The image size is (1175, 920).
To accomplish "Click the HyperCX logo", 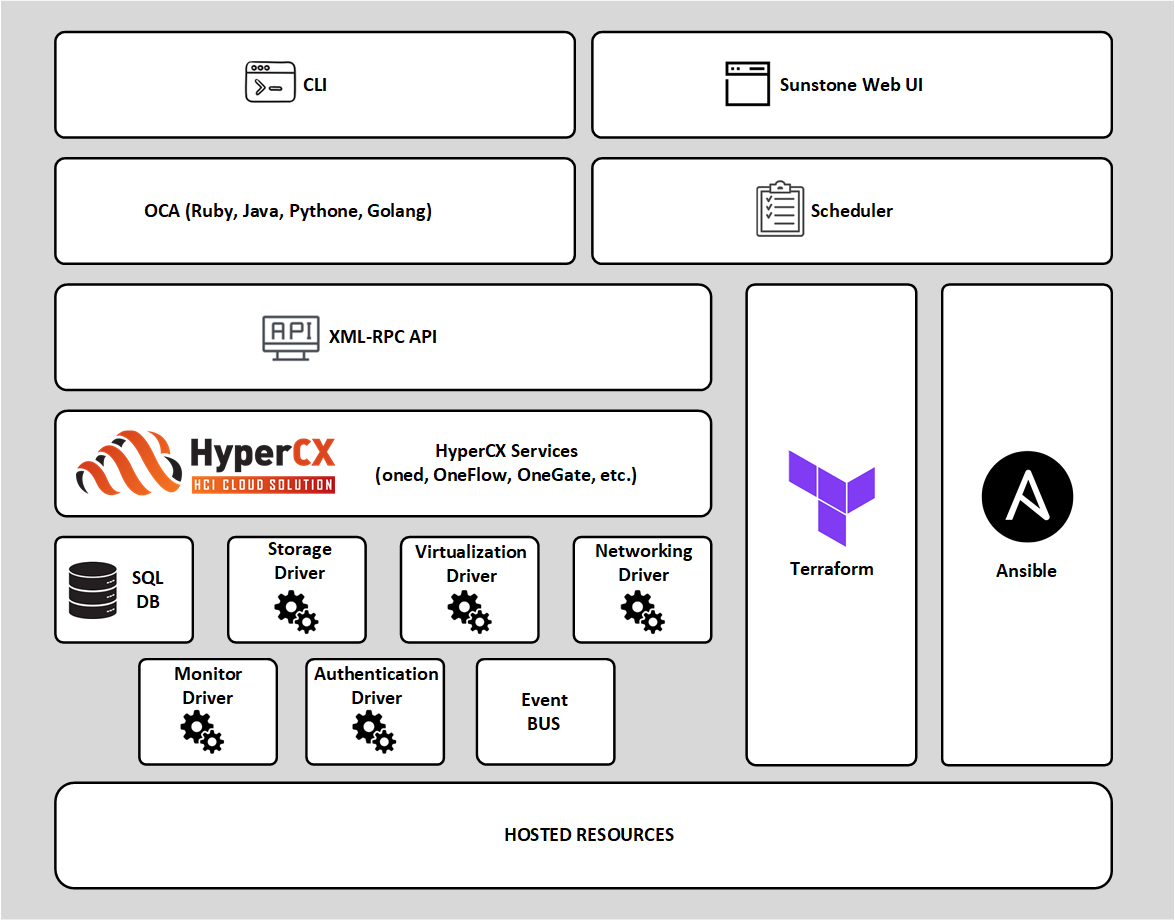I will pyautogui.click(x=207, y=463).
